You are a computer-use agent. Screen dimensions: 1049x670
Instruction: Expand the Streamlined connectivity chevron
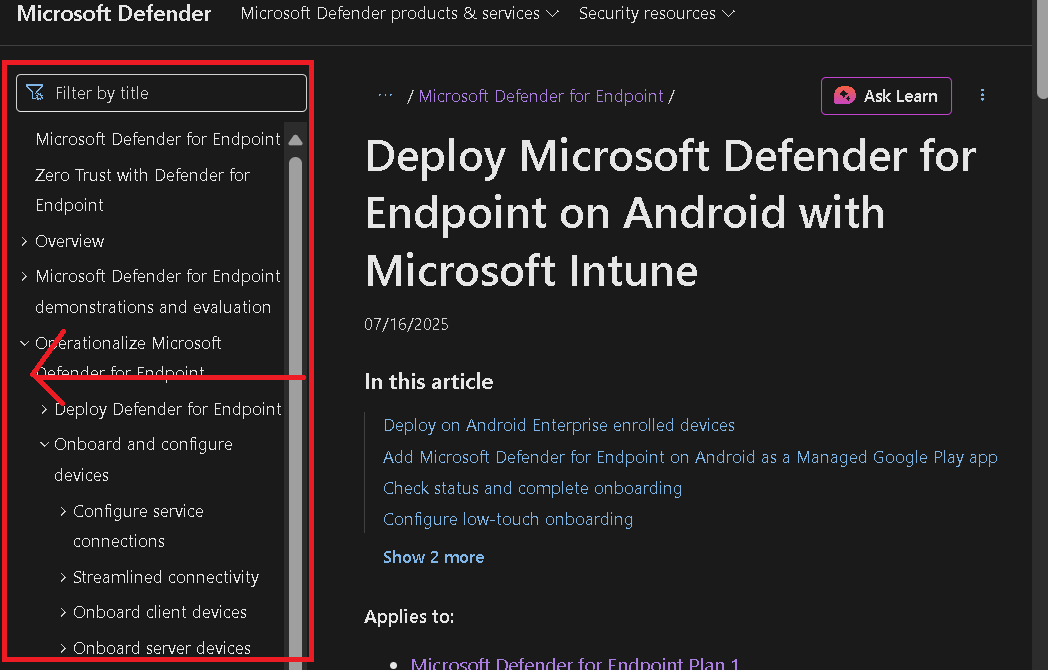coord(63,577)
